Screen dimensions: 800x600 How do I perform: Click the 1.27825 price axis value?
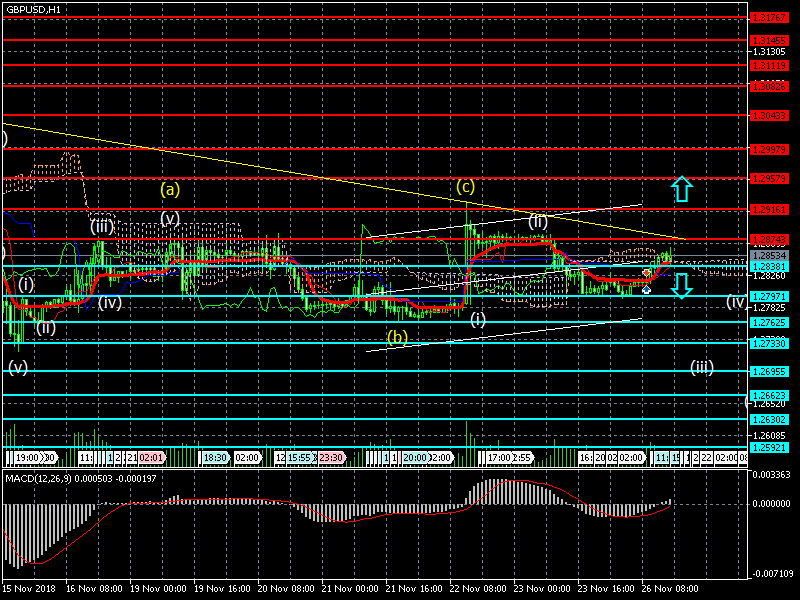[x=769, y=308]
